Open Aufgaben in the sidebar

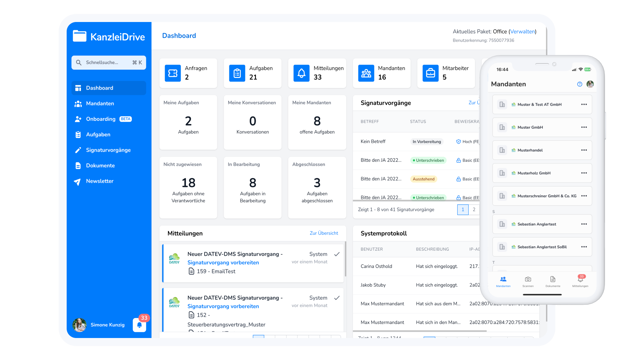(109, 134)
